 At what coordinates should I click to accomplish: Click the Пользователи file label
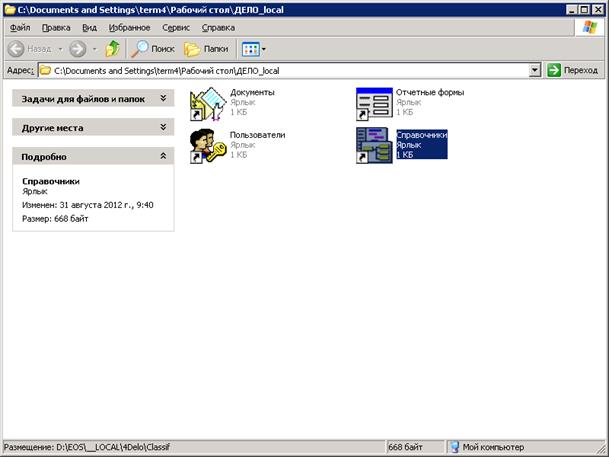(x=258, y=135)
